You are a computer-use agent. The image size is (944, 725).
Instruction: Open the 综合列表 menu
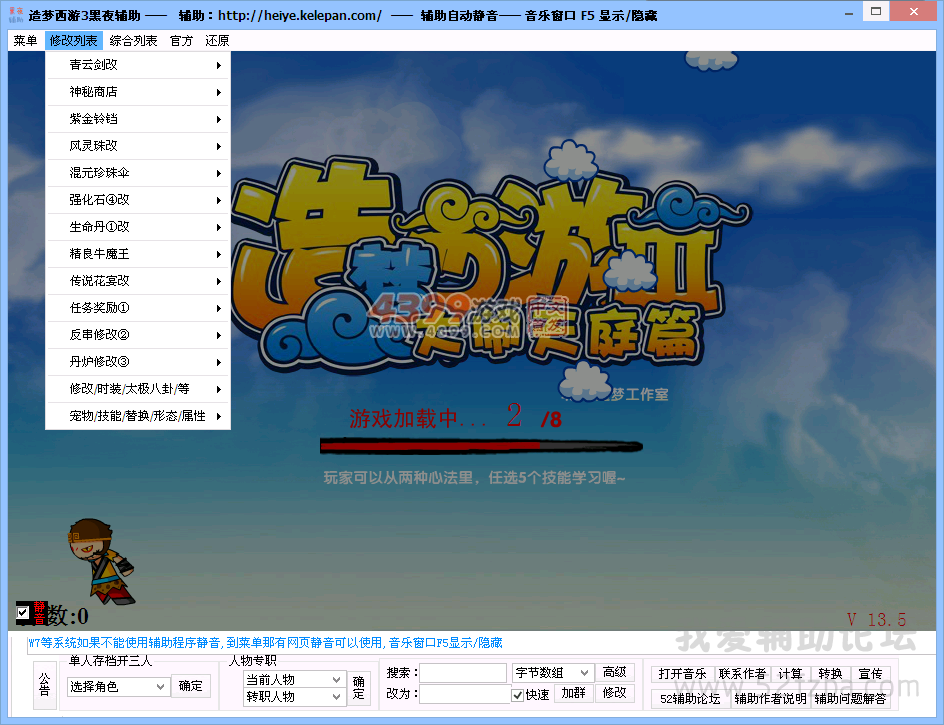[x=133, y=40]
